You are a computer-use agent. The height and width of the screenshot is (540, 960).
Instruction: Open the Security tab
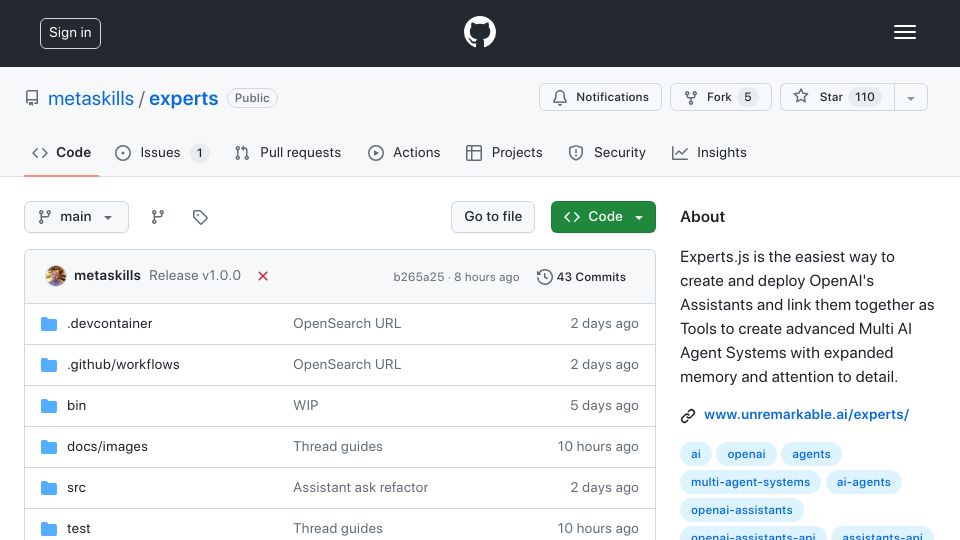click(607, 152)
